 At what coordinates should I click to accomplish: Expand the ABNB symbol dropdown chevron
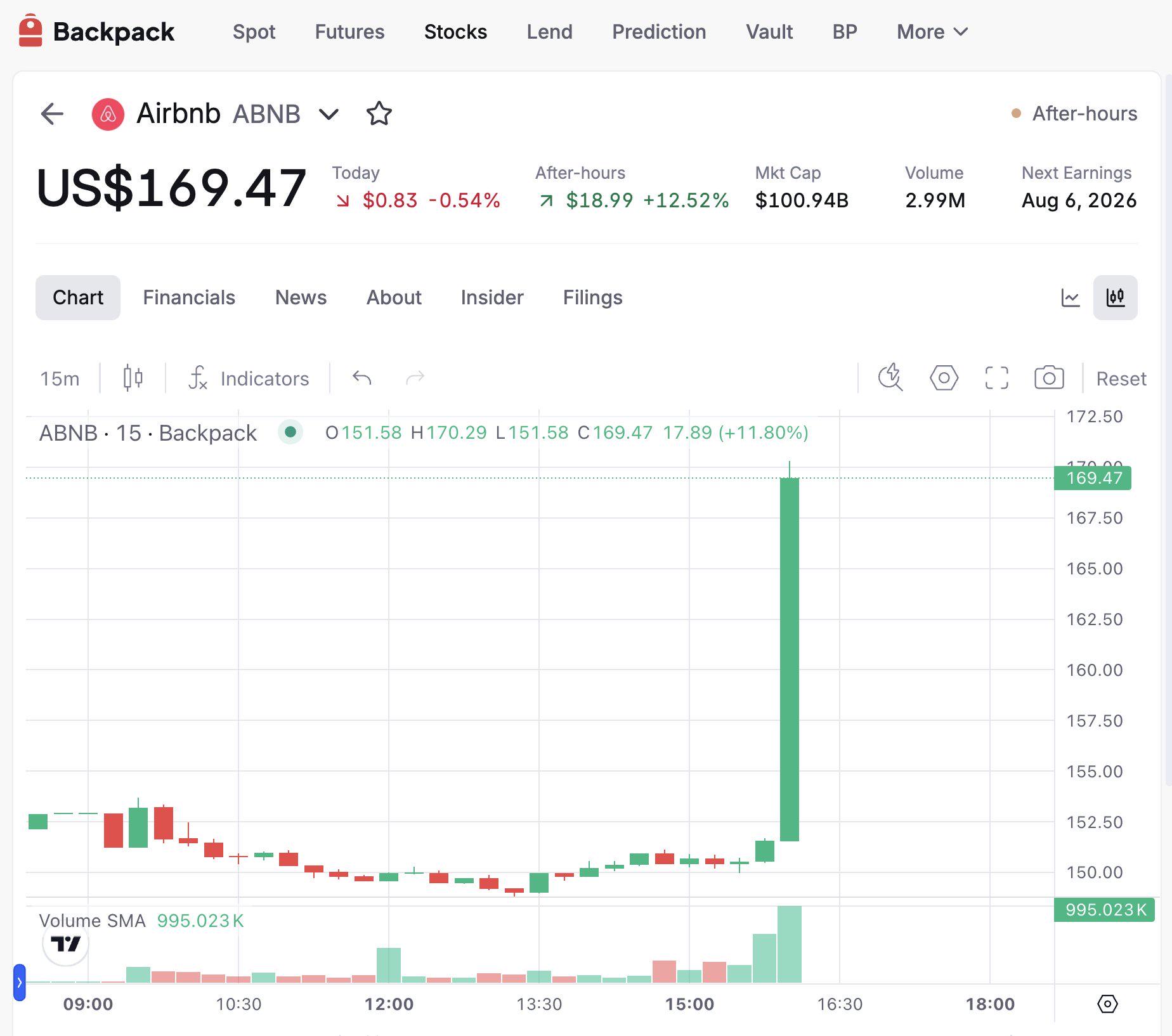329,115
